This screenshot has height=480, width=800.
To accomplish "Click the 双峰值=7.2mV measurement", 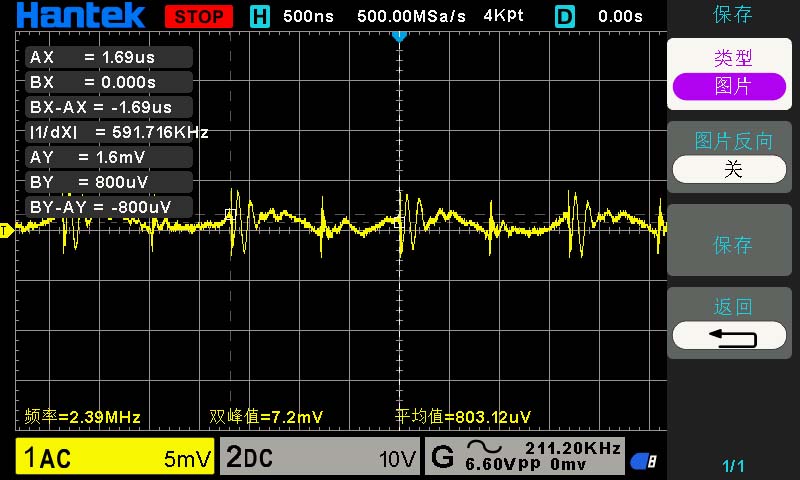I will point(266,417).
